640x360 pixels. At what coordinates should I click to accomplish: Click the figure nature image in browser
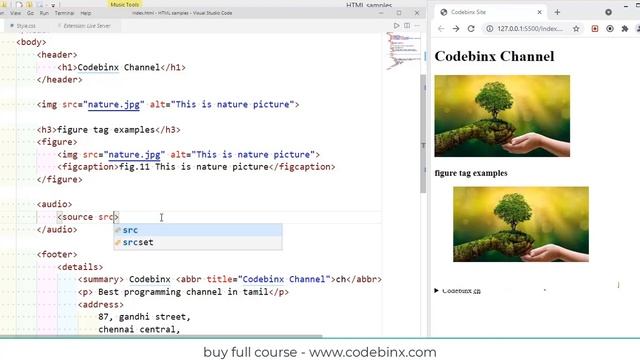(x=521, y=224)
